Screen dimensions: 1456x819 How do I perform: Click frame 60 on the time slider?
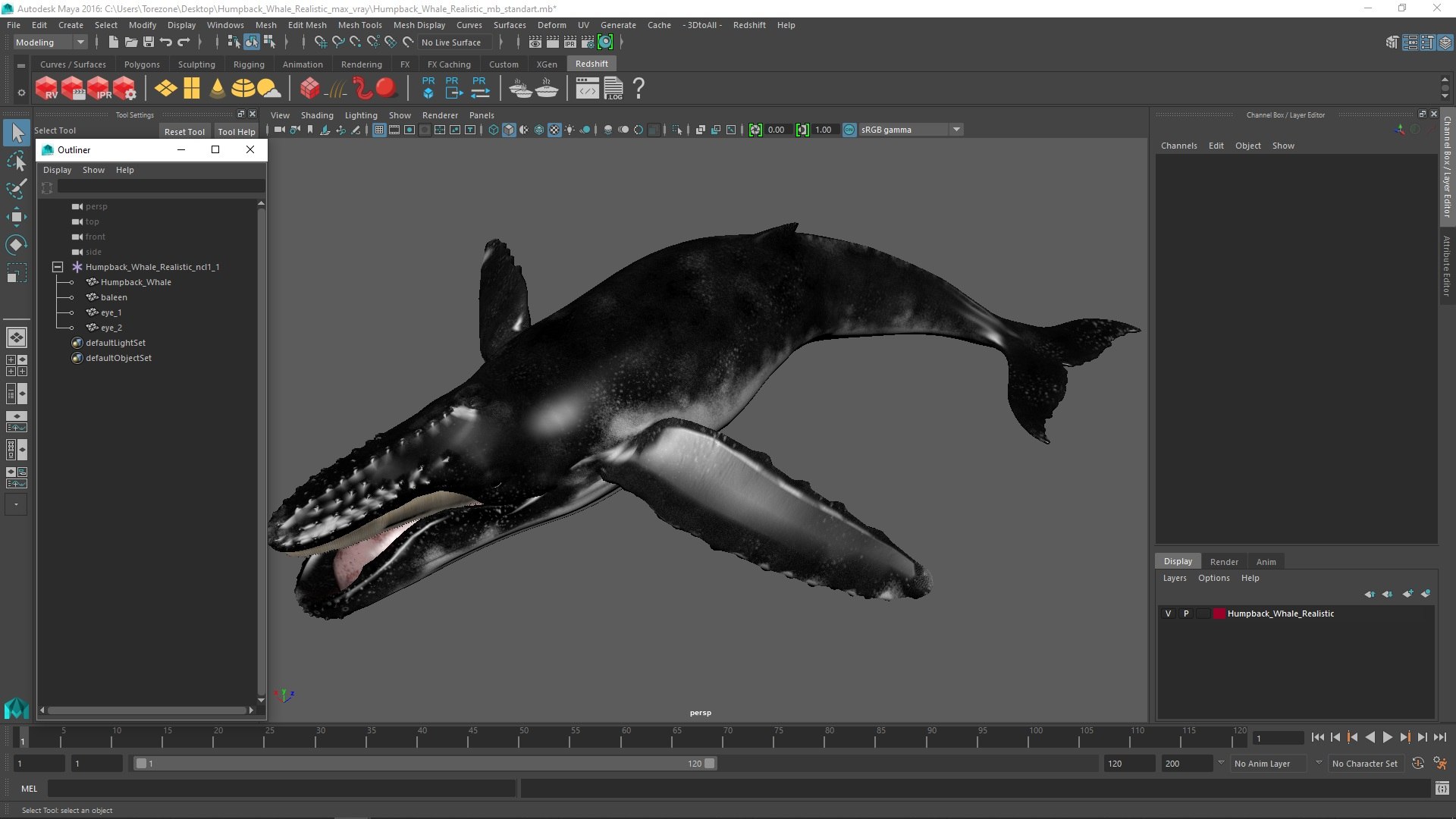pyautogui.click(x=626, y=737)
